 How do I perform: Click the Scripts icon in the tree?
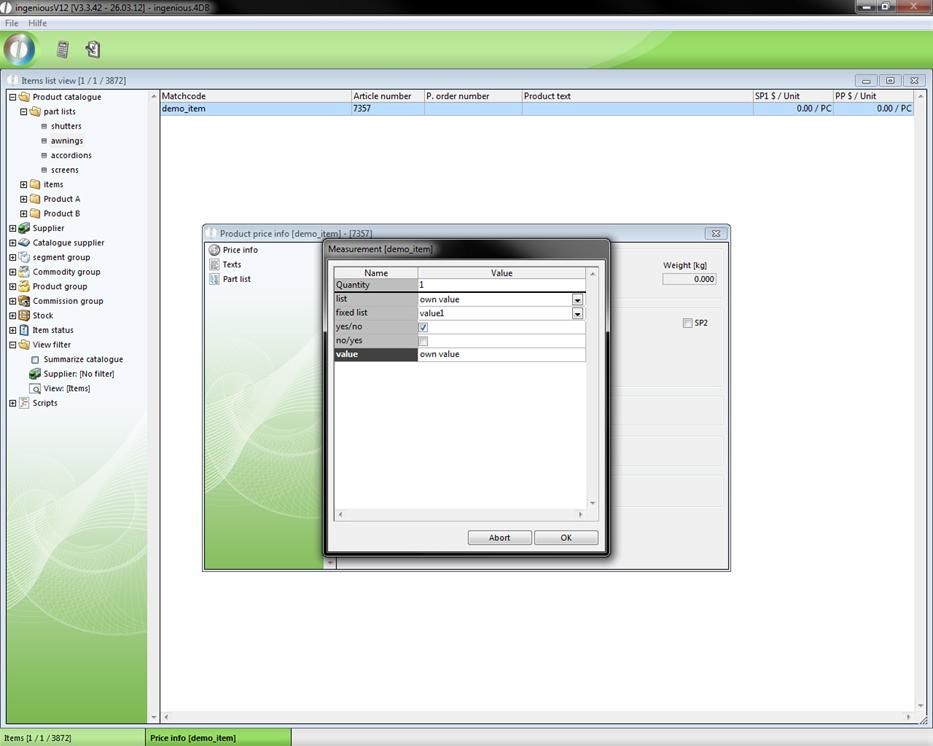(x=24, y=403)
